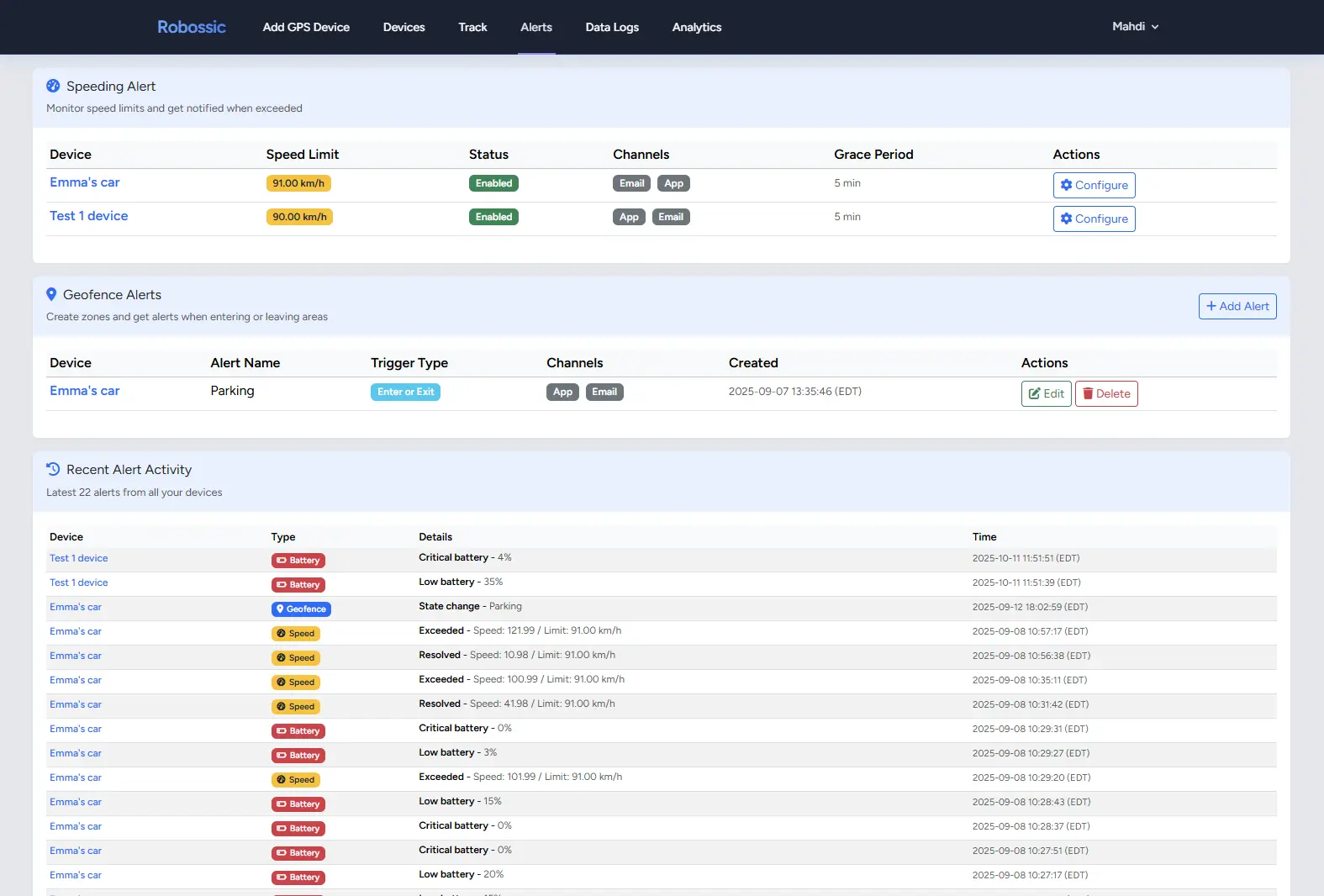
Task: Click Speed badge for 121.99 exceeded alert
Action: [296, 634]
